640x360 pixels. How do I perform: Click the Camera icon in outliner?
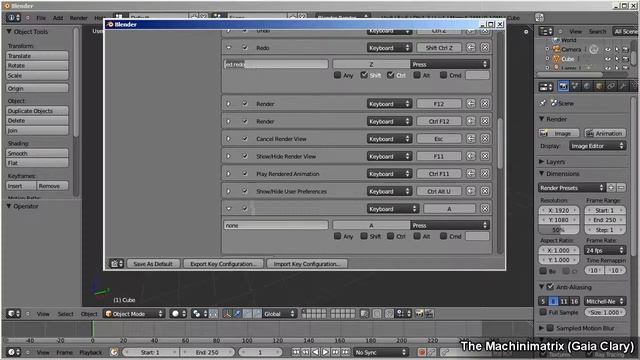(x=556, y=49)
